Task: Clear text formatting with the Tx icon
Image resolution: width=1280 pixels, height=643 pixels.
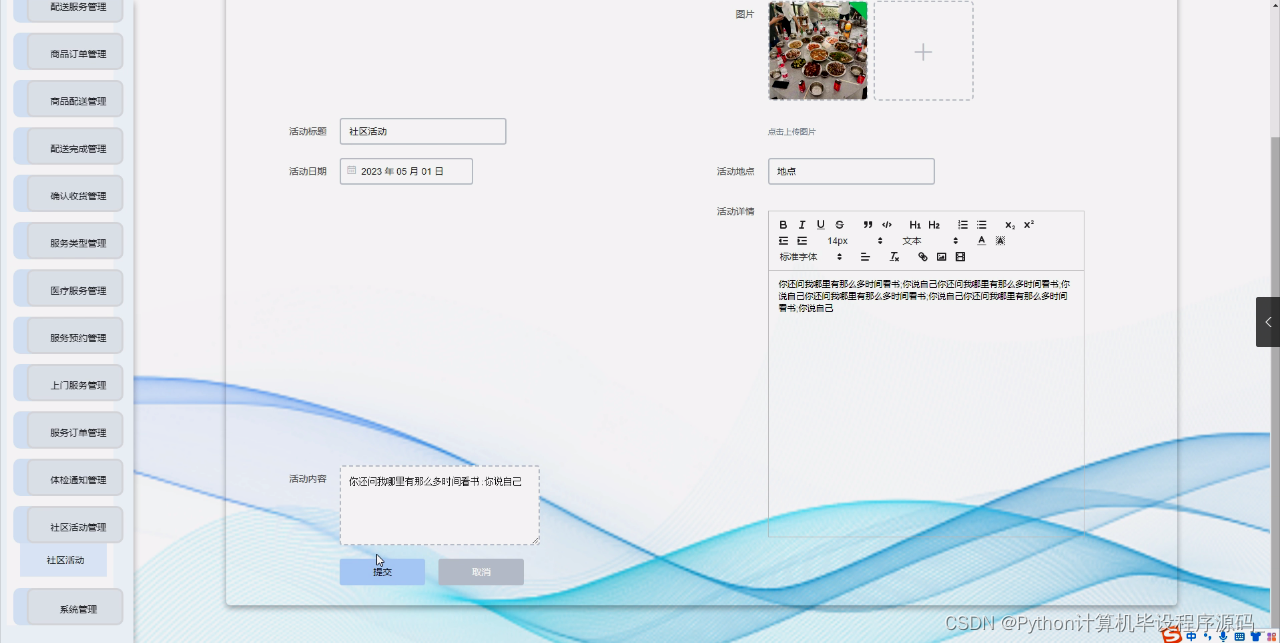Action: point(894,256)
